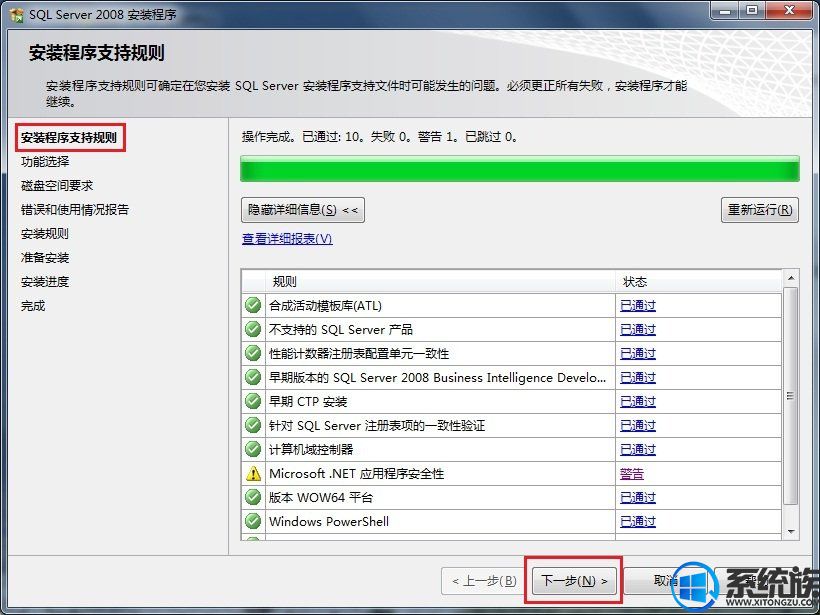820x615 pixels.
Task: Click rule text 不支持的 SQL Server 产品
Action: pyautogui.click(x=341, y=329)
